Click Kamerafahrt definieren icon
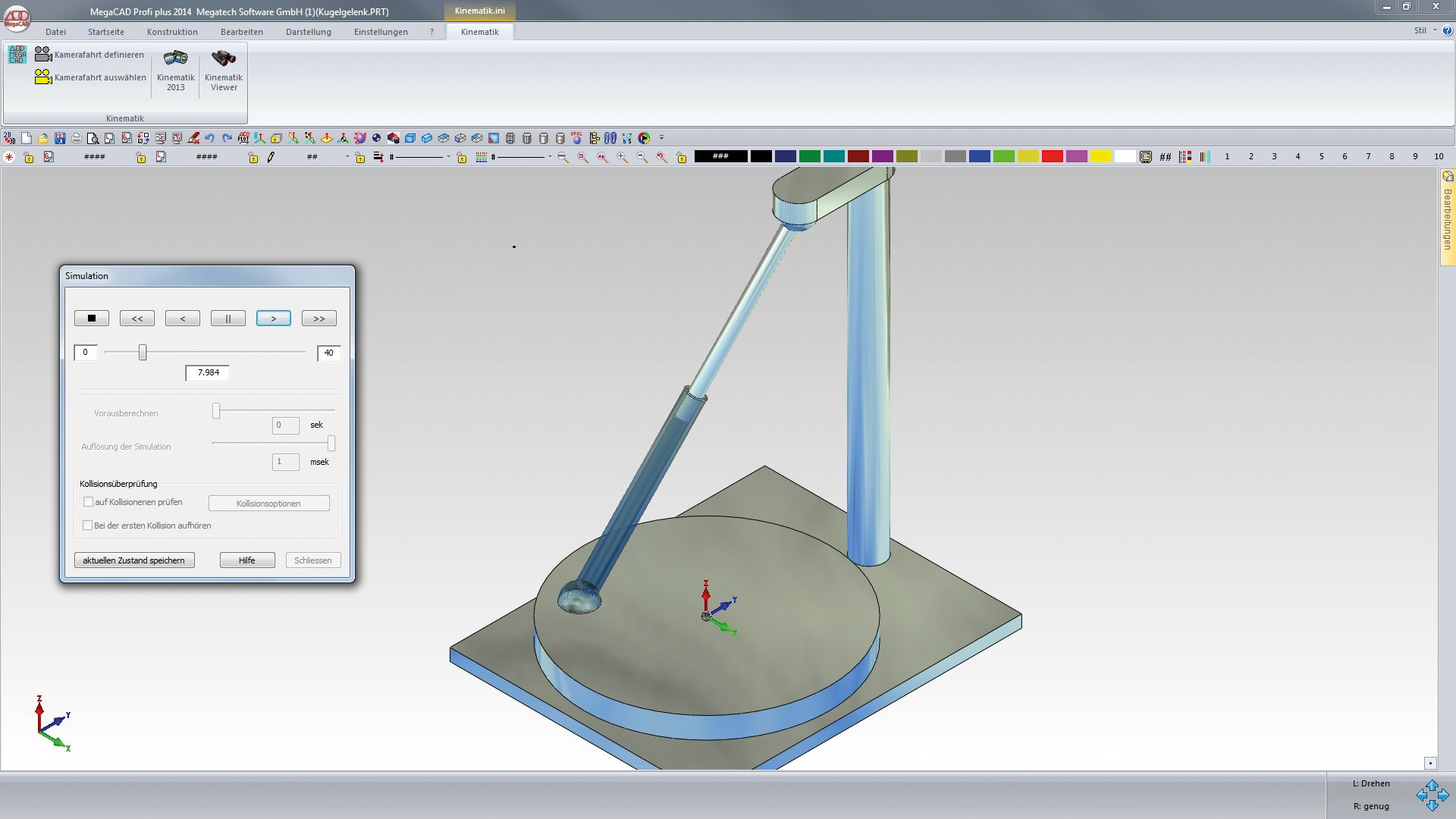Image resolution: width=1456 pixels, height=819 pixels. [x=43, y=55]
